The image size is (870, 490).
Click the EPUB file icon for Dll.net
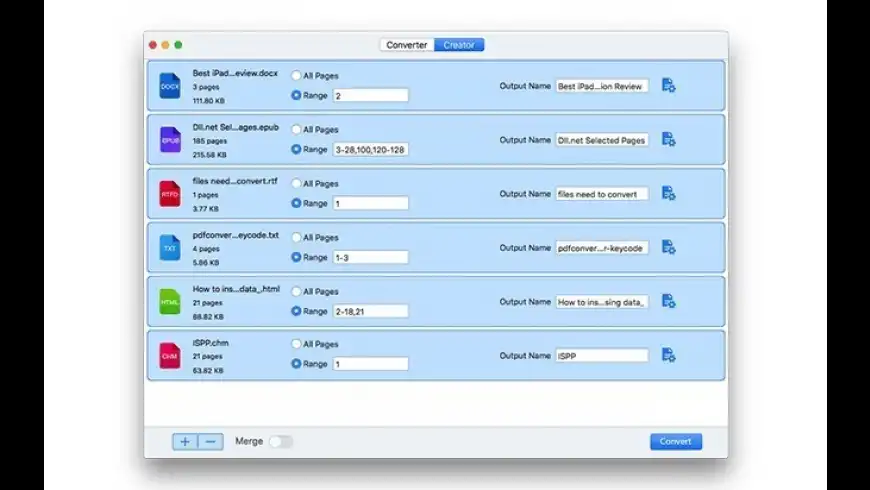(170, 140)
